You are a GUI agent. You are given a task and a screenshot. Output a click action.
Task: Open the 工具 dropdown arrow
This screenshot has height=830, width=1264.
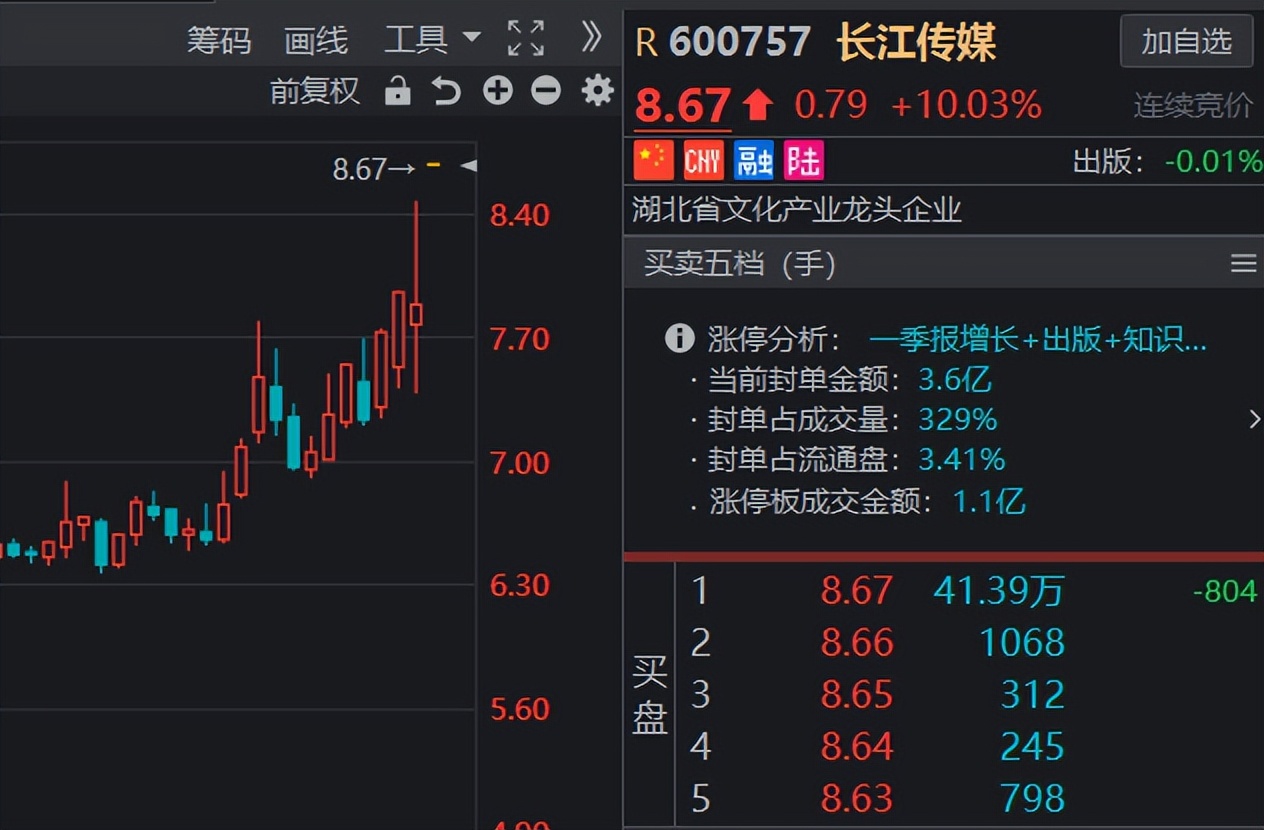coord(472,40)
